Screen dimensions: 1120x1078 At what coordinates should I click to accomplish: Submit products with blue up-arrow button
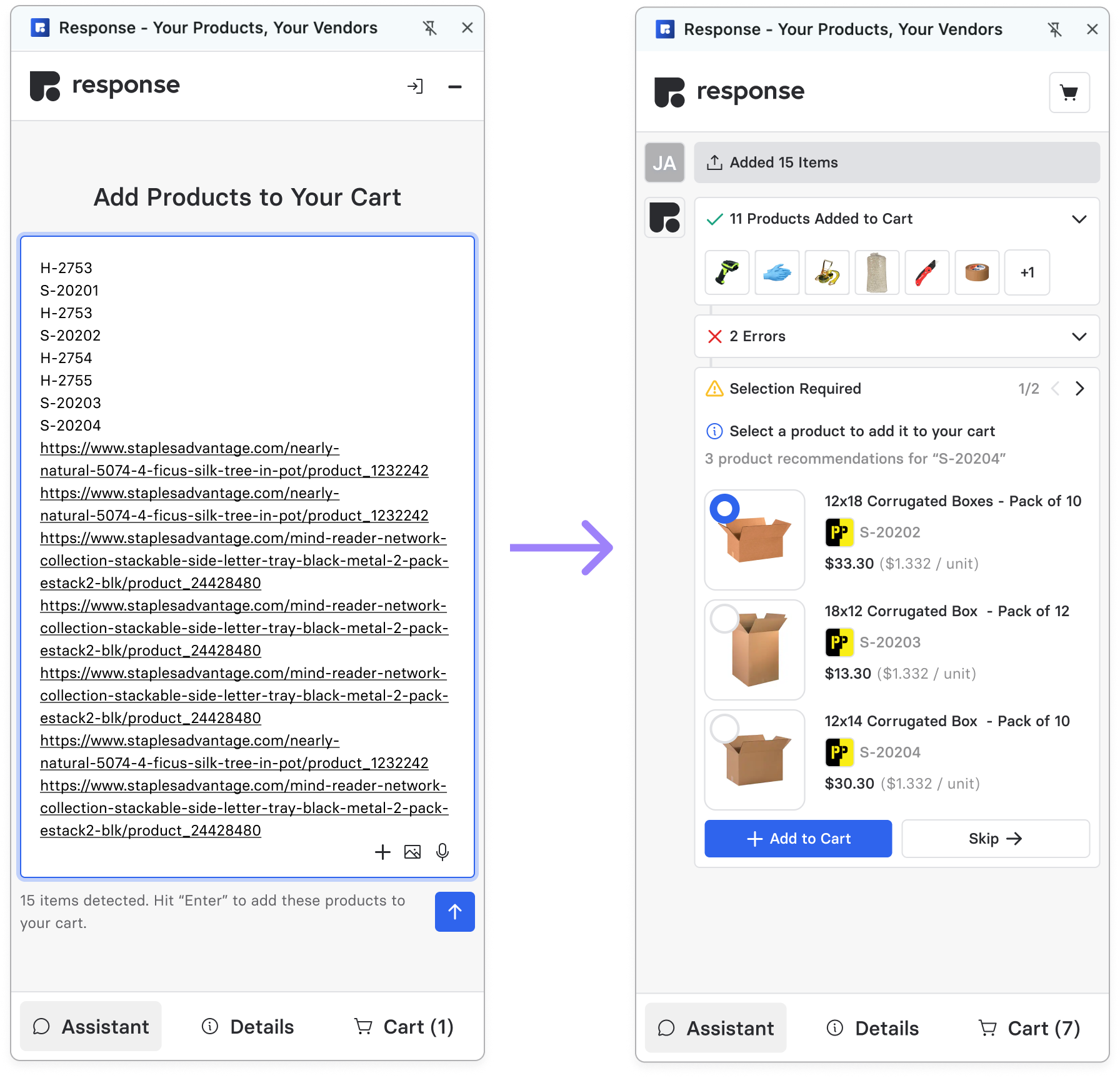(x=454, y=912)
